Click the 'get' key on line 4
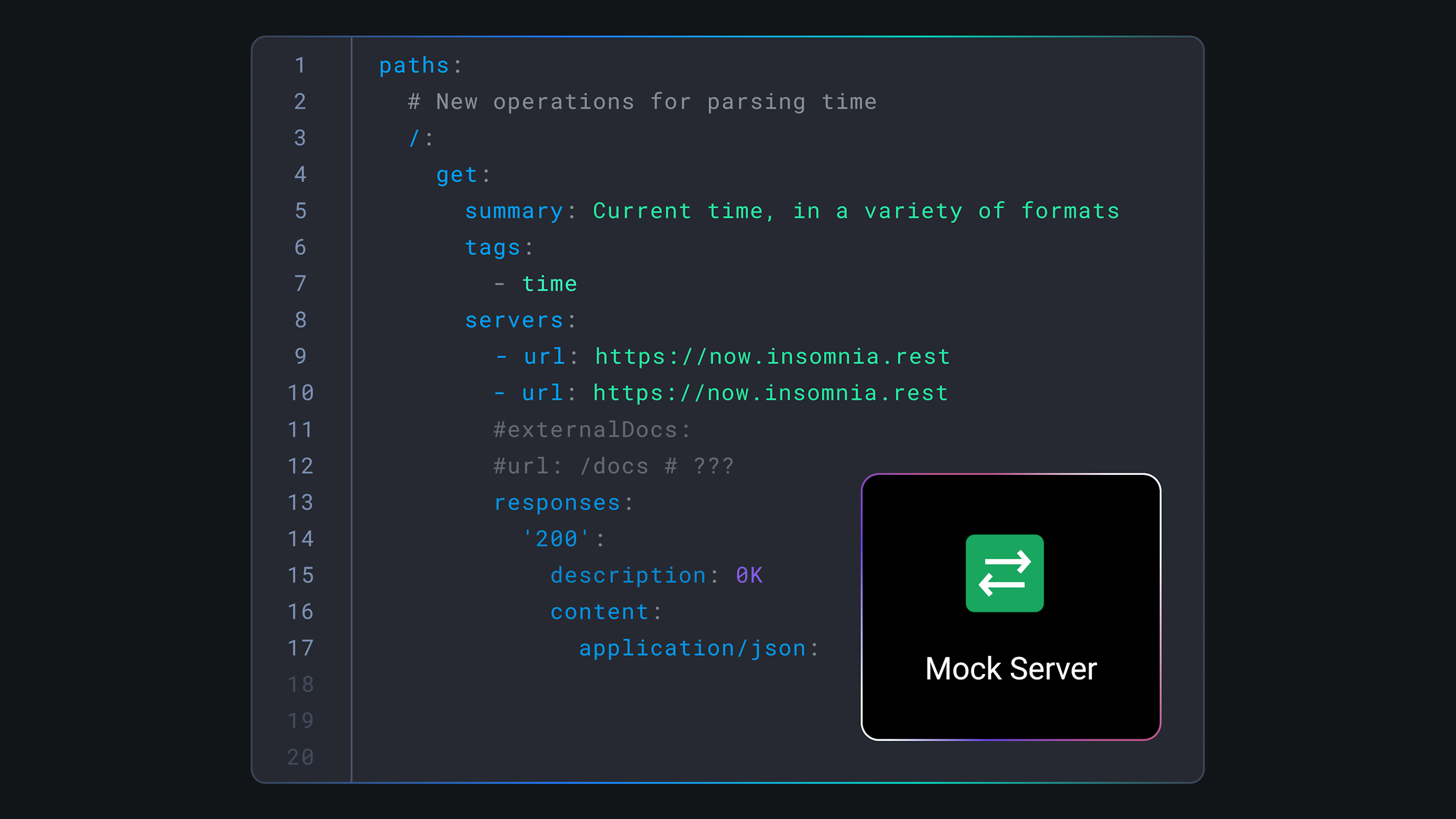This screenshot has height=819, width=1456. coord(457,175)
